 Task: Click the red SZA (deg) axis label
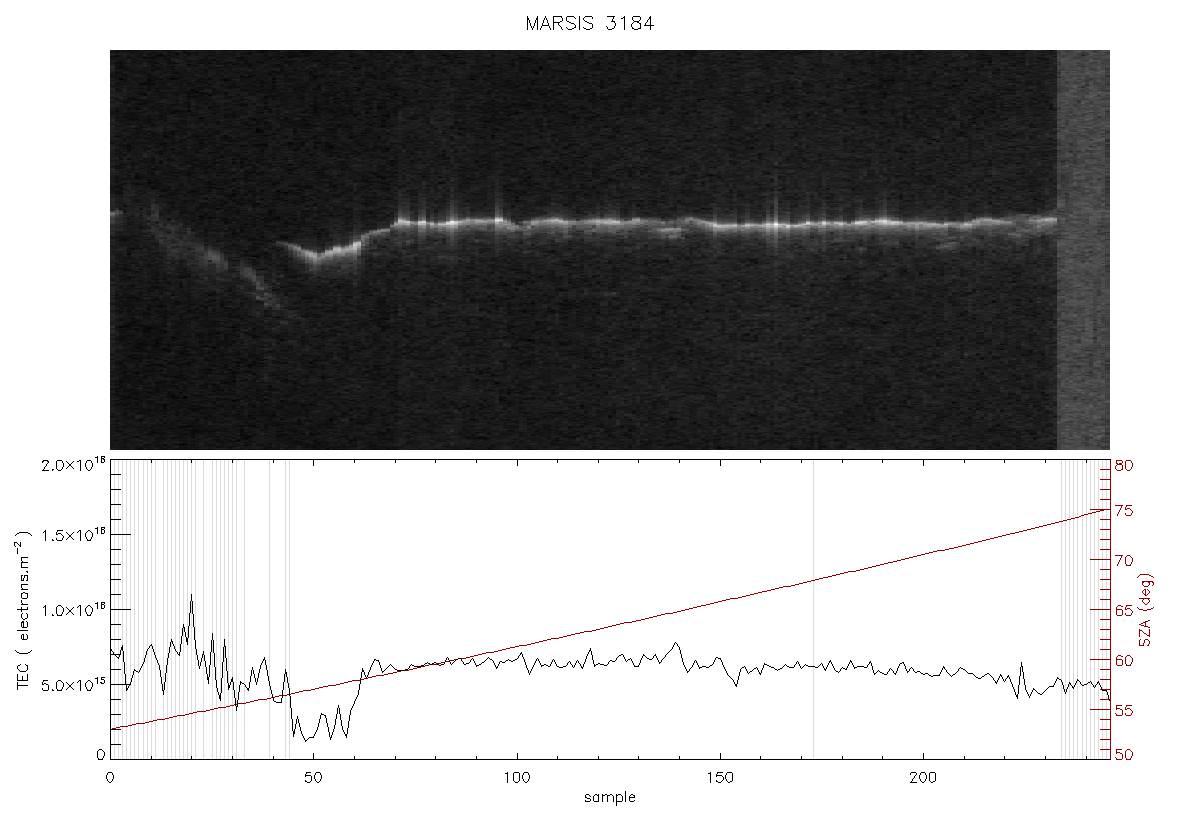click(1145, 610)
